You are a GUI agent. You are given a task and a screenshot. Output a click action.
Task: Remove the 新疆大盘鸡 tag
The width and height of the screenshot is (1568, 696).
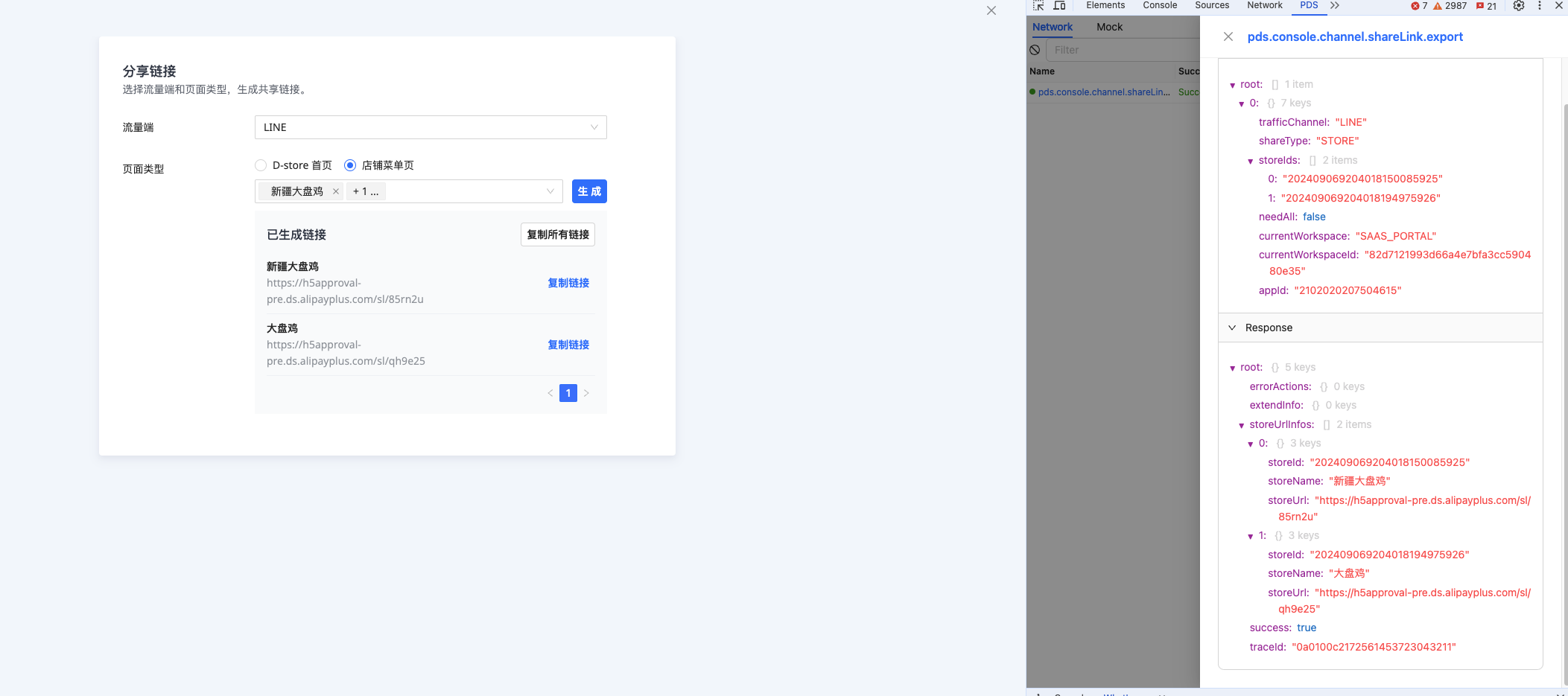pos(336,191)
